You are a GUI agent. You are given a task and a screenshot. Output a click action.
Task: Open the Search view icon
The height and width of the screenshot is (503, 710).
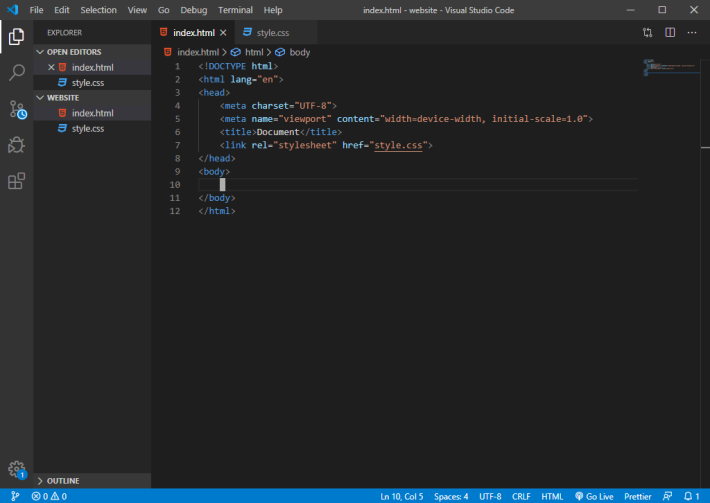coord(16,72)
